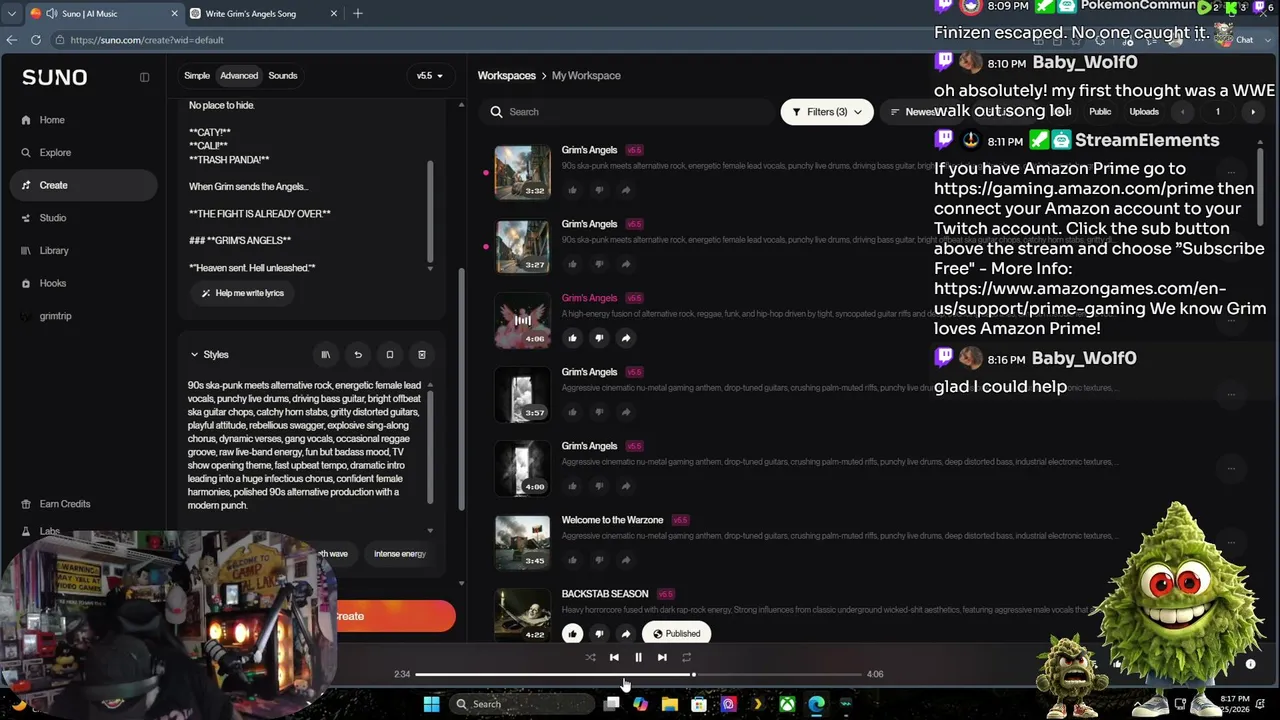This screenshot has height=720, width=1280.
Task: Add the intense energy style tag
Action: [x=400, y=554]
